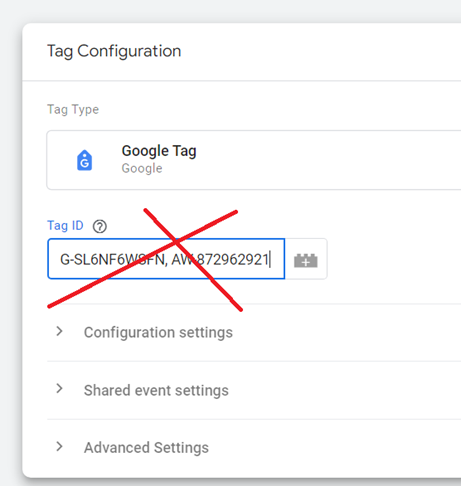Click the Tag Type label
The height and width of the screenshot is (486, 461).
pyautogui.click(x=73, y=109)
